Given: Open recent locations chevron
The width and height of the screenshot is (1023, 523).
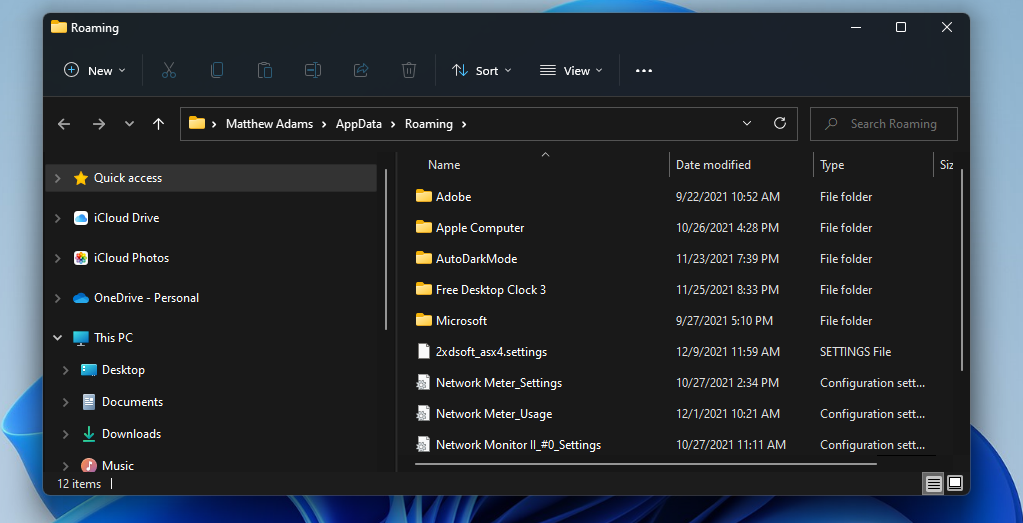Looking at the screenshot, I should pos(129,124).
